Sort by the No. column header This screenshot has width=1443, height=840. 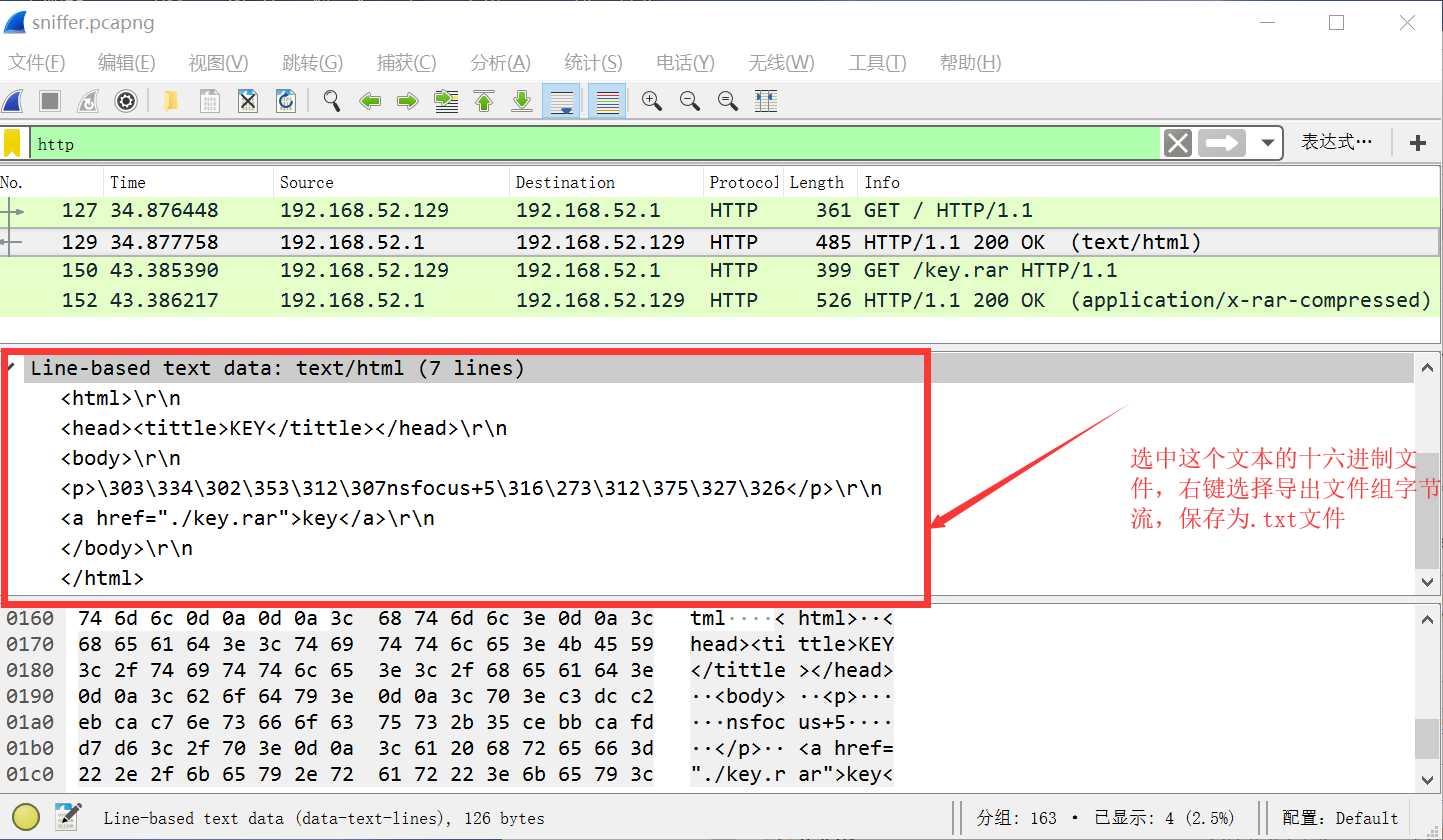[x=51, y=182]
